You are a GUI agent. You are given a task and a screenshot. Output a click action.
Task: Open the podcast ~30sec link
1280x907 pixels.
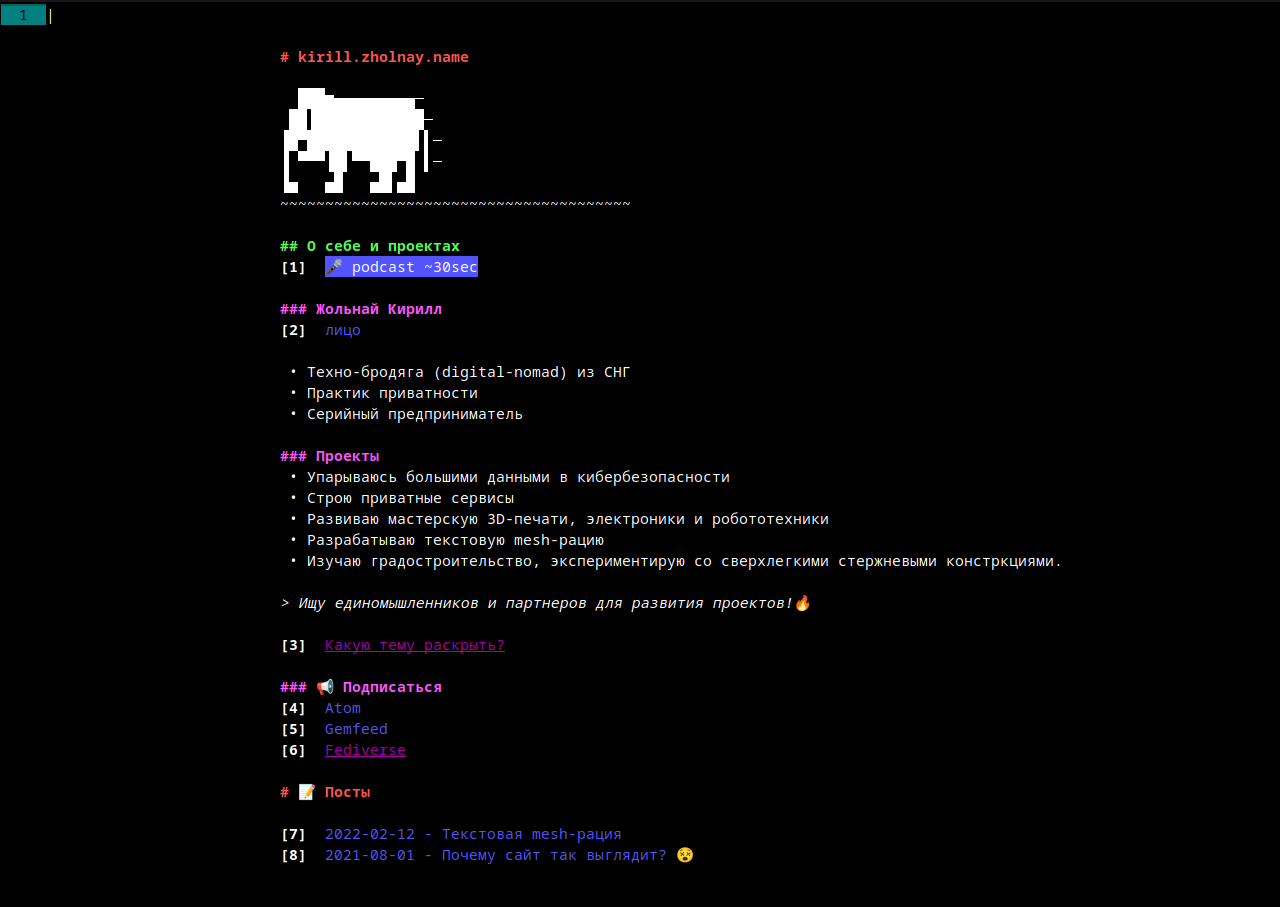pyautogui.click(x=401, y=267)
